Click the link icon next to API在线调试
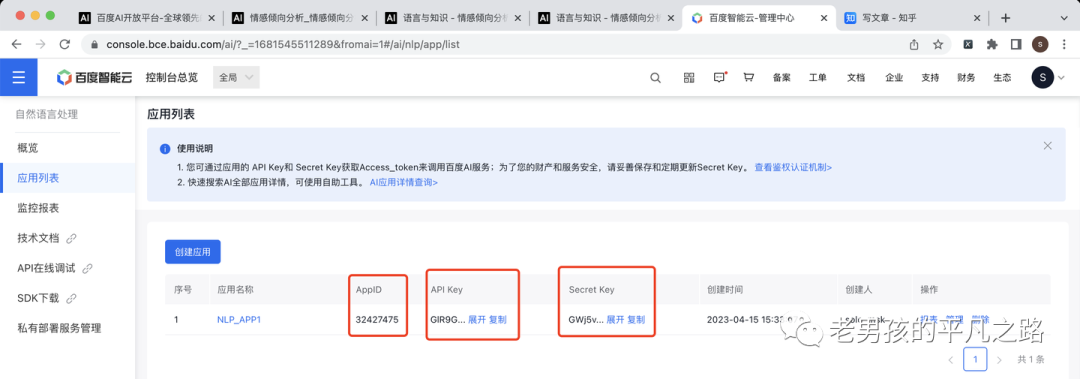 [x=87, y=269]
